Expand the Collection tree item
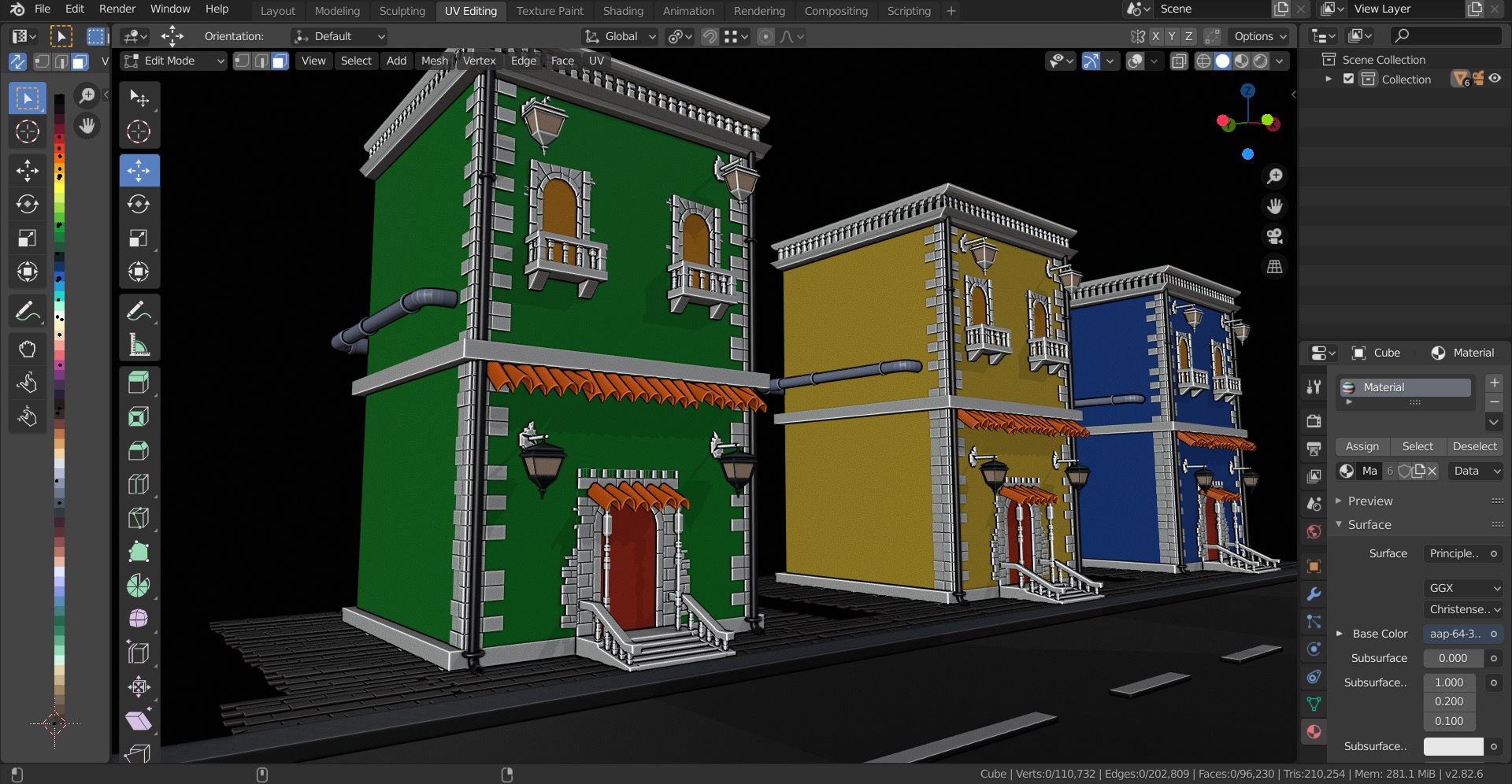 (x=1329, y=79)
